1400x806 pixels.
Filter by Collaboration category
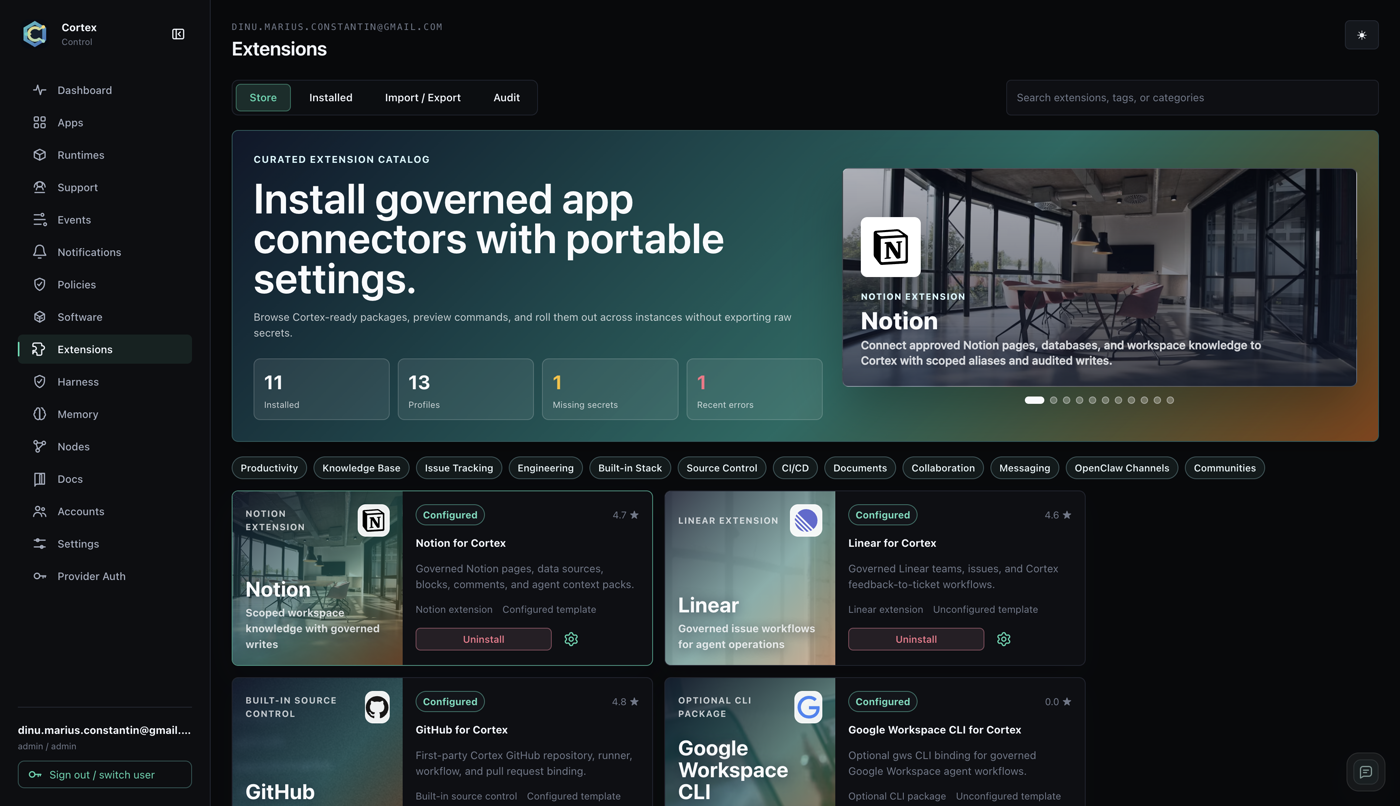[x=943, y=468]
